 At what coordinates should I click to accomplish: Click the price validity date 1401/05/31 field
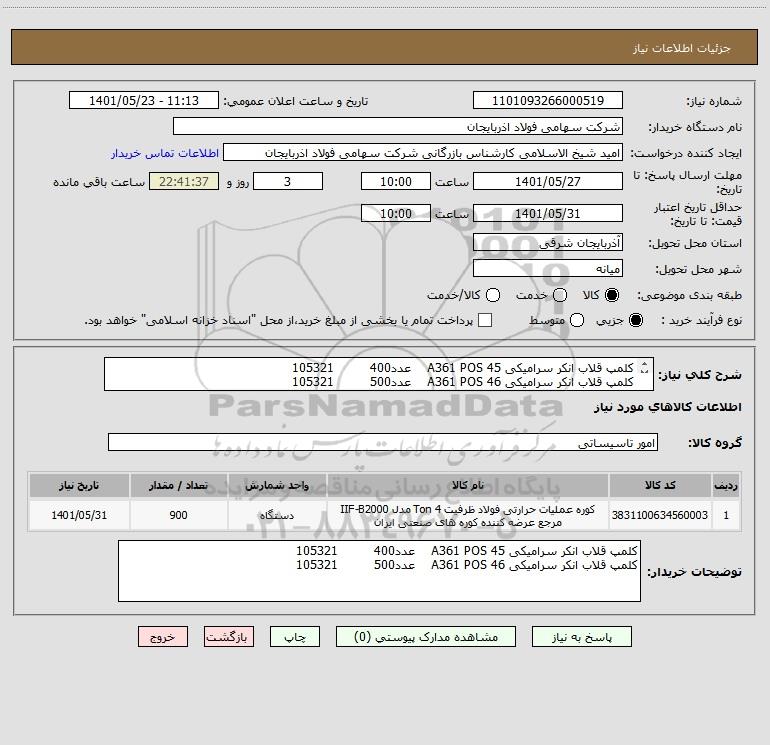(x=548, y=214)
